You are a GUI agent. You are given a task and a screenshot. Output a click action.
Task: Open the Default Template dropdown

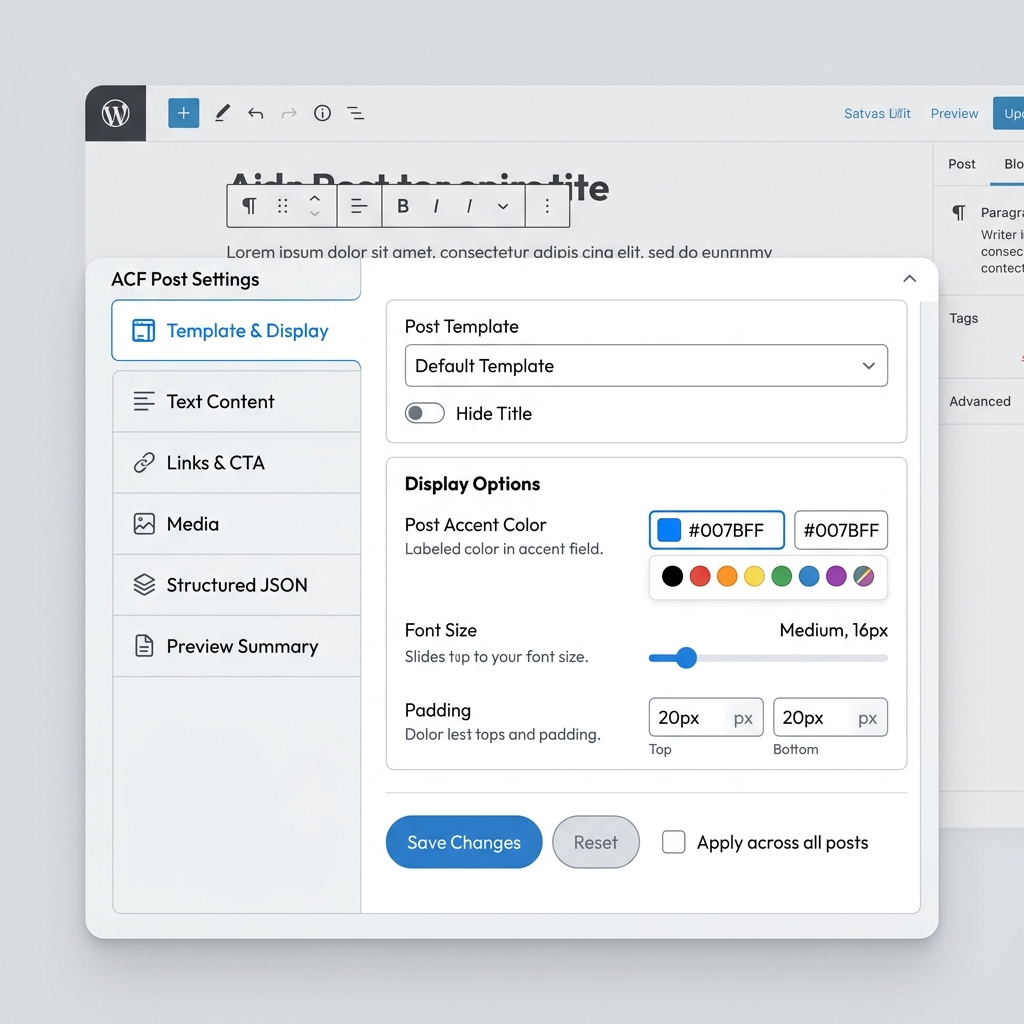[646, 366]
